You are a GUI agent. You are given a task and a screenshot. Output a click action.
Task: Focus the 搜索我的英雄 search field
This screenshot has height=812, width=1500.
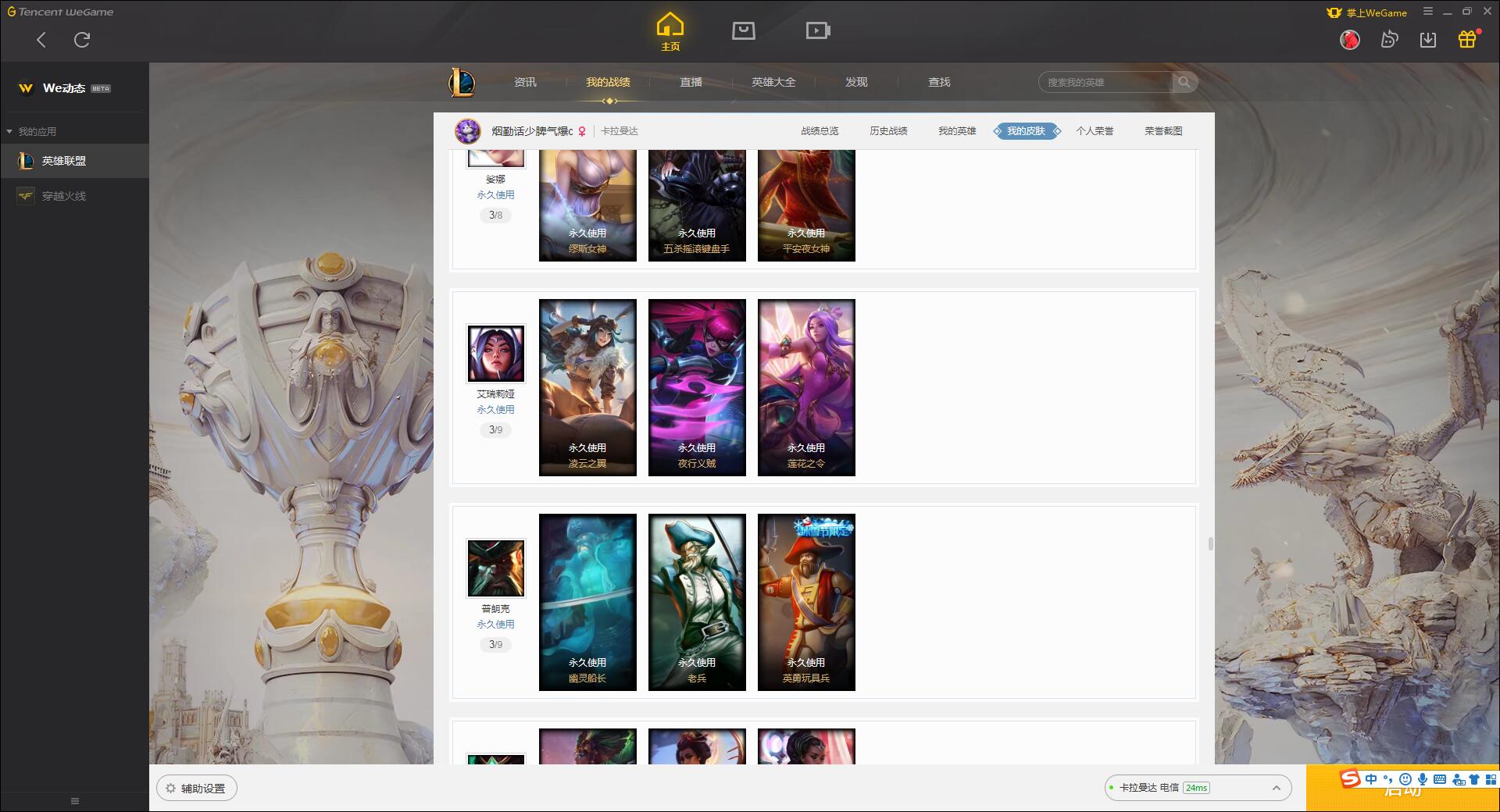coord(1105,82)
